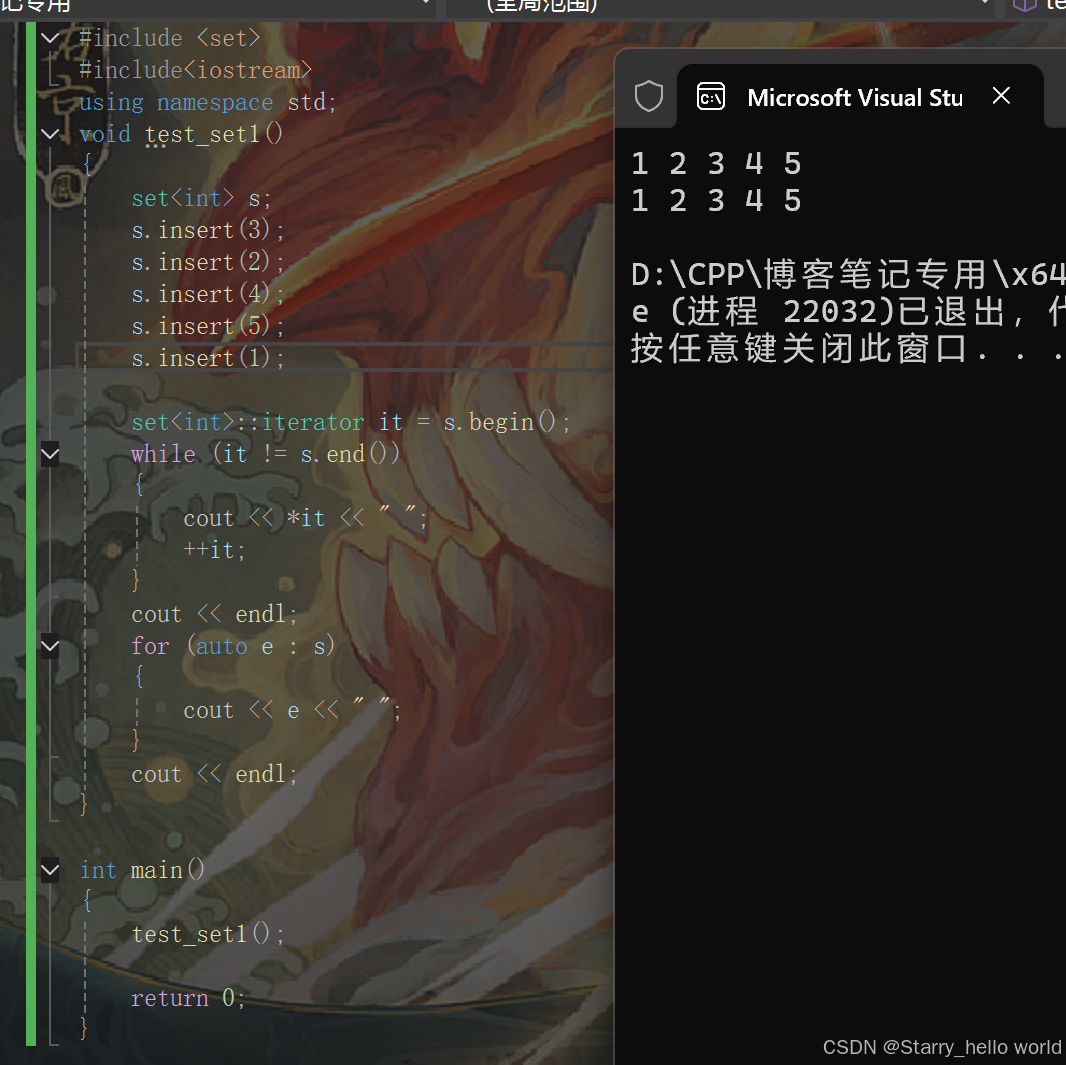Collapse the for (auto e : s) block
The image size is (1066, 1065).
(x=50, y=646)
